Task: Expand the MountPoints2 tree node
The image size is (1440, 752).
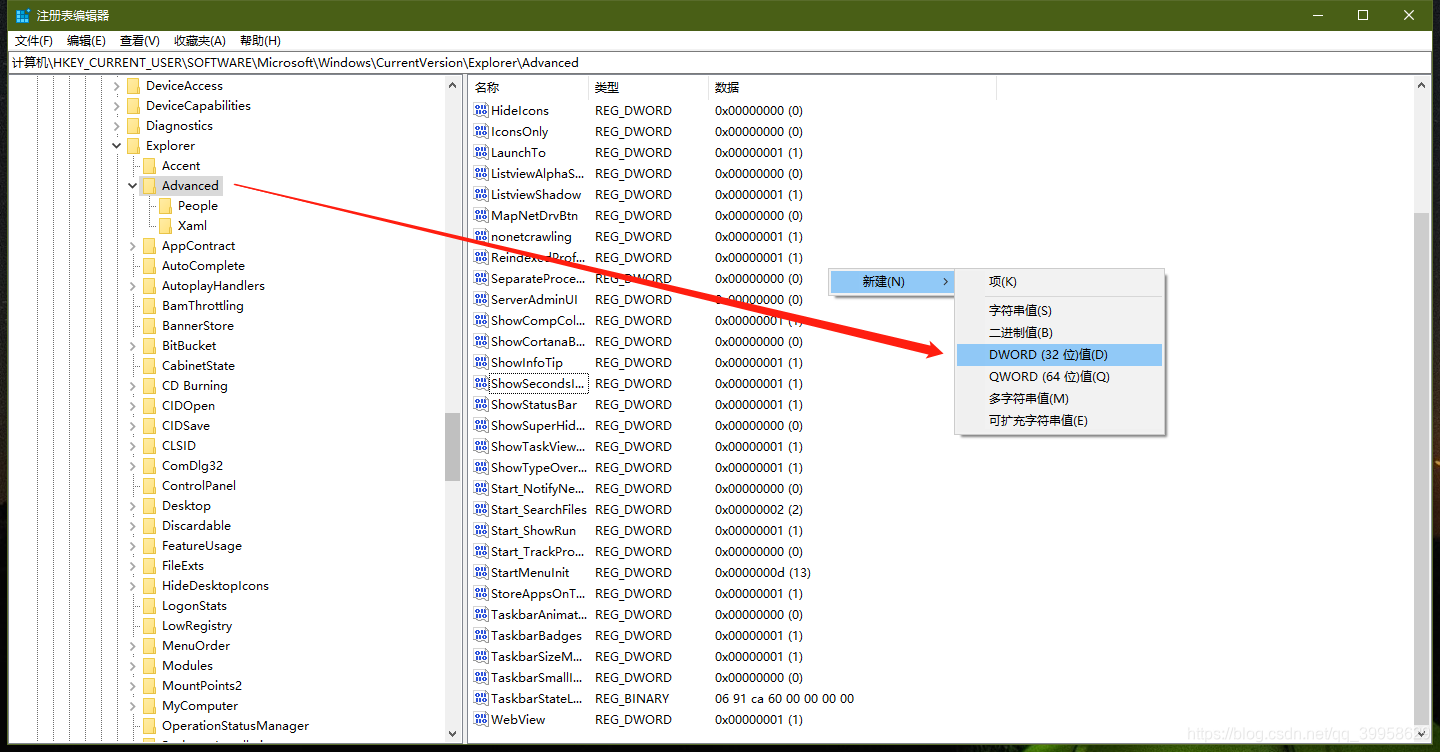Action: pyautogui.click(x=133, y=685)
